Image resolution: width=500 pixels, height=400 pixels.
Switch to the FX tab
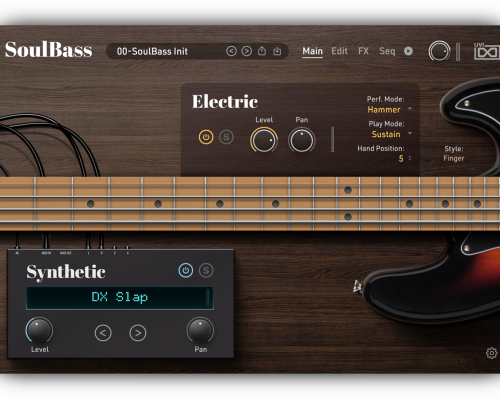point(363,51)
